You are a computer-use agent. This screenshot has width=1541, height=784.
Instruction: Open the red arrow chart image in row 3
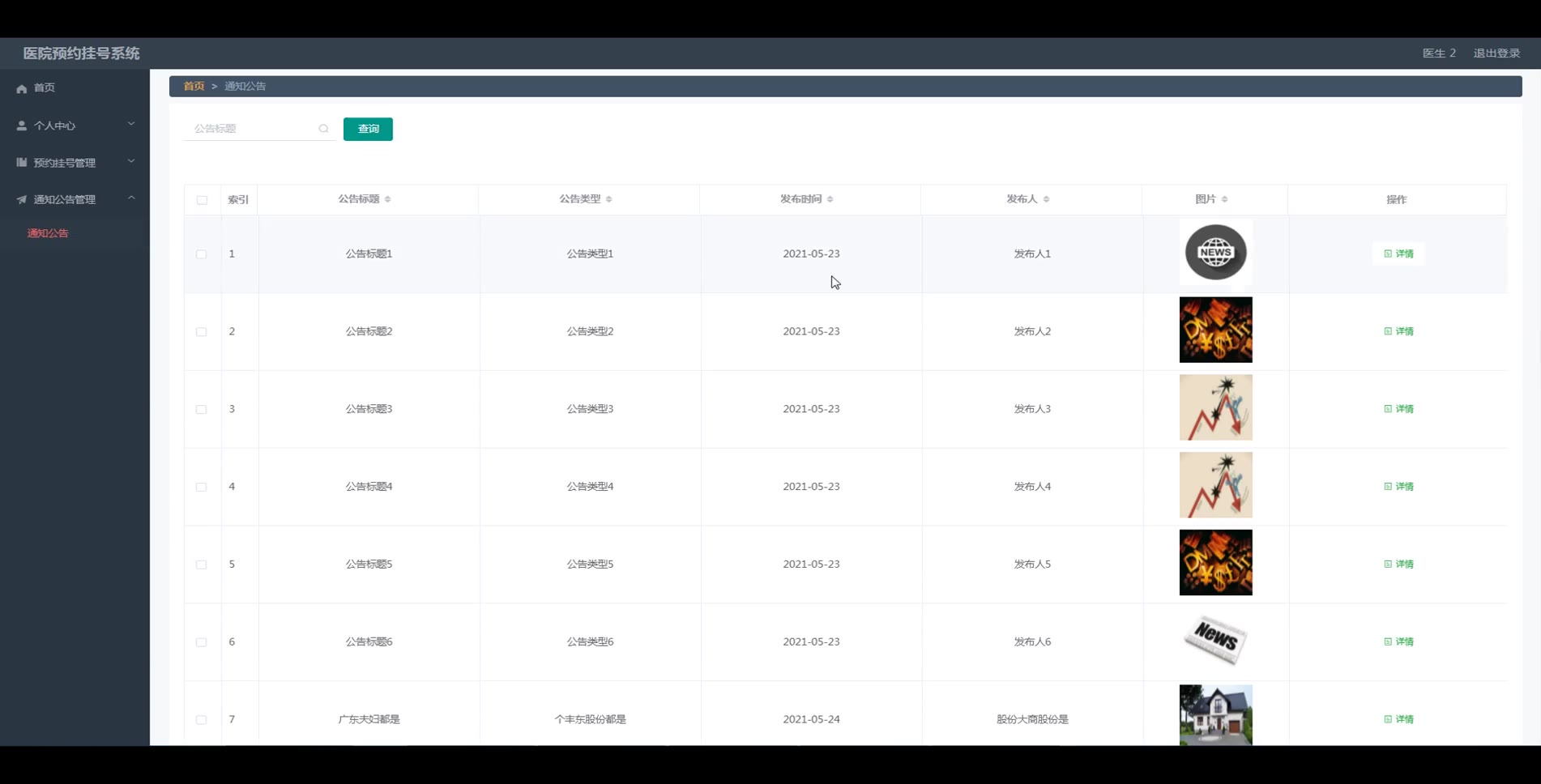tap(1215, 407)
